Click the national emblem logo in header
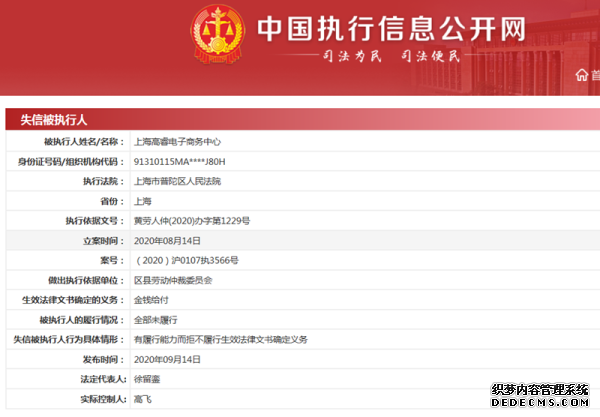The height and width of the screenshot is (417, 600). tap(218, 34)
